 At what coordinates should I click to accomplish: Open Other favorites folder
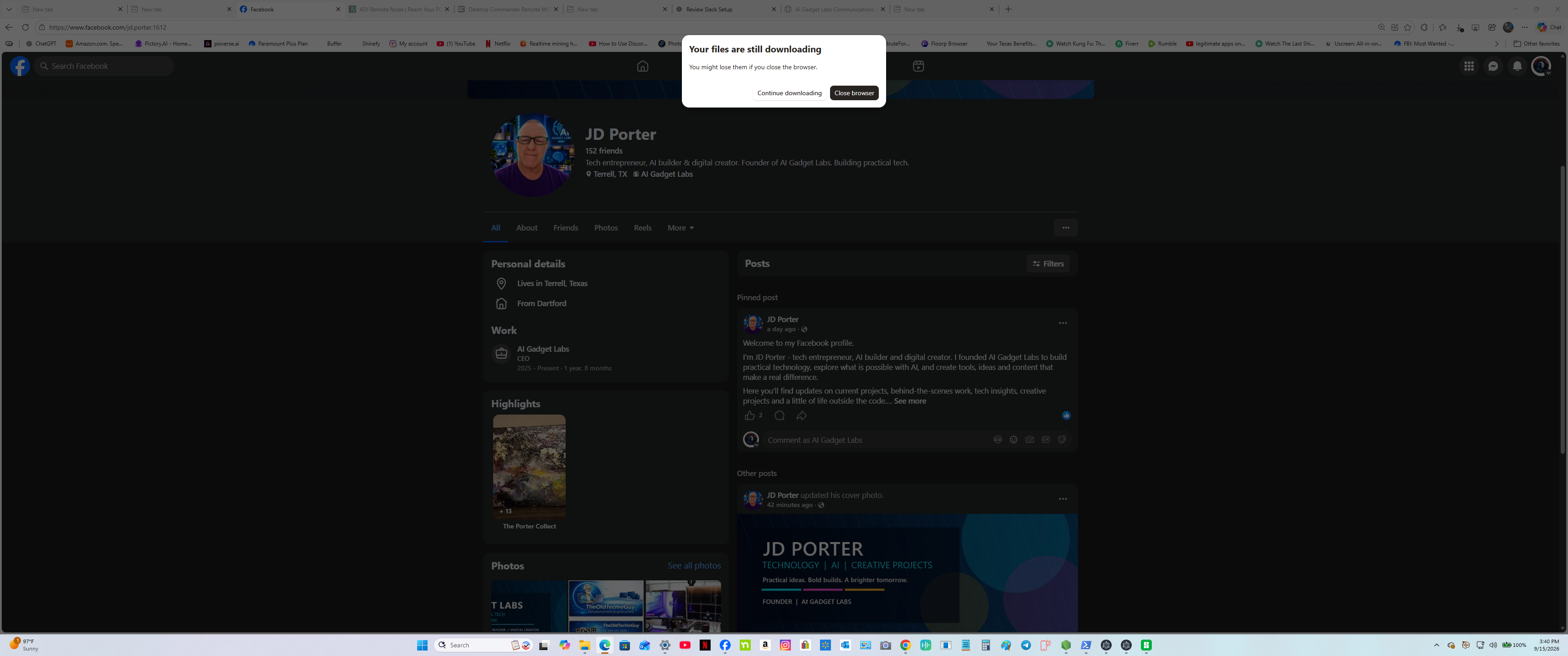[1537, 44]
